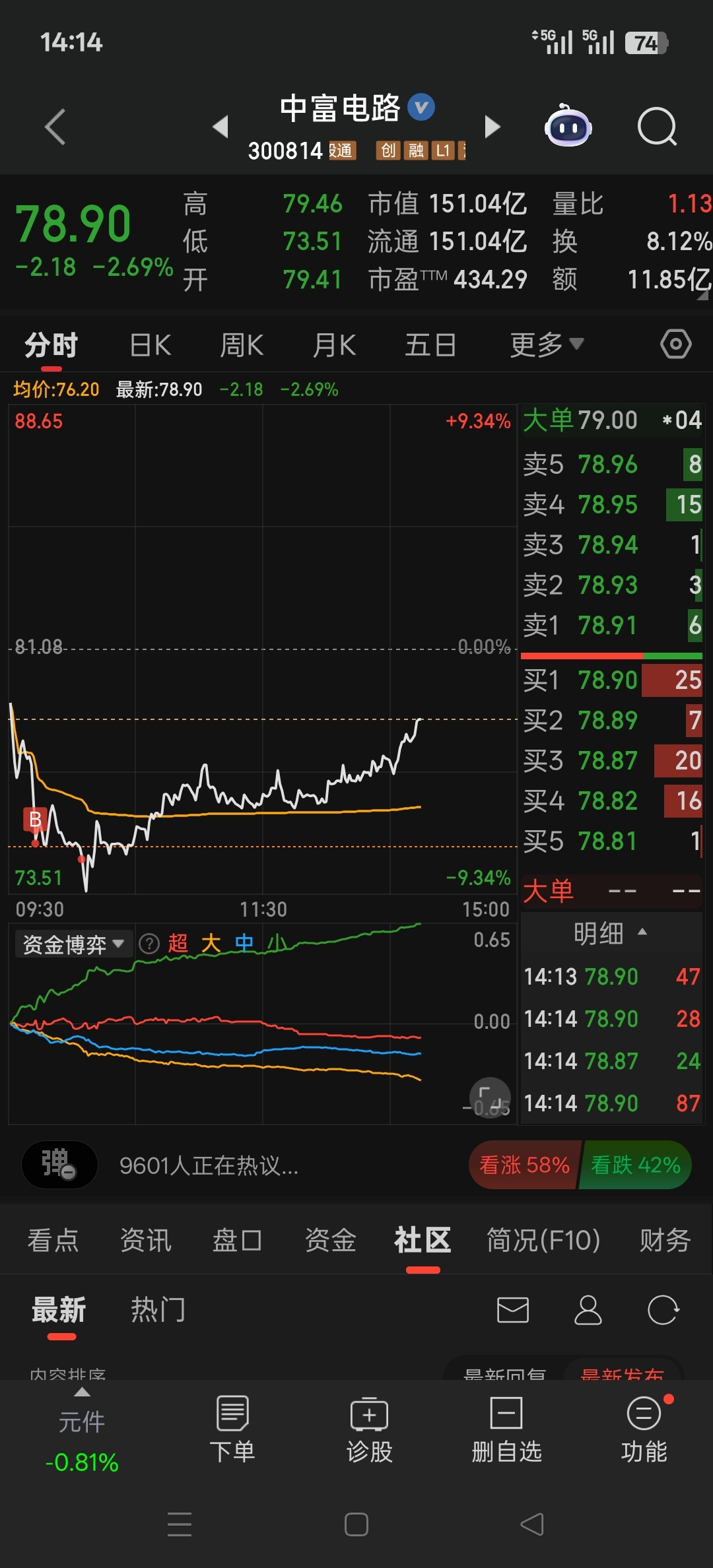Tap 卖5 78.96 order row
Viewport: 713px width, 1568px height.
click(x=612, y=464)
